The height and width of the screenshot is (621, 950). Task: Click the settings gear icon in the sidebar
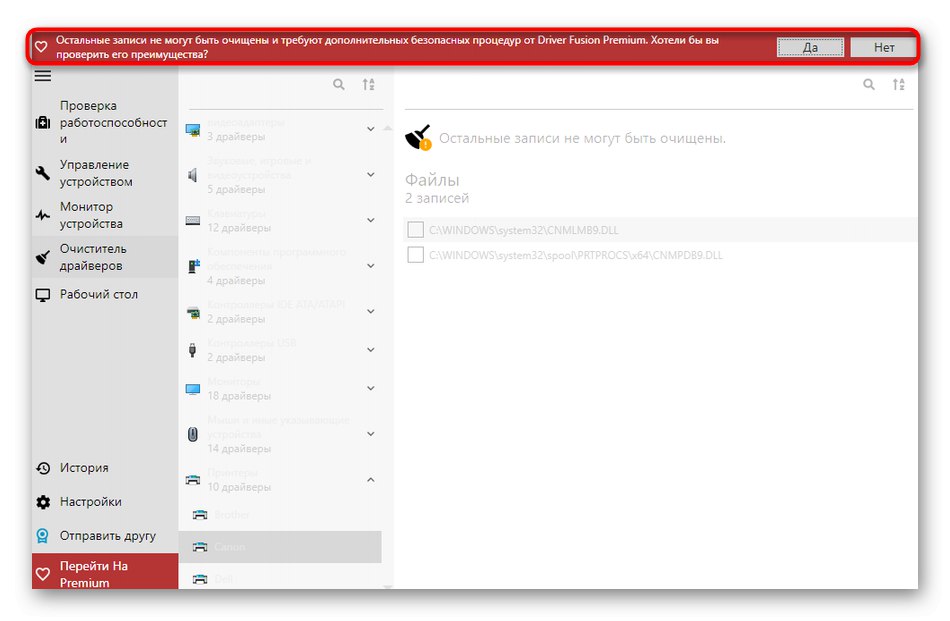(43, 502)
